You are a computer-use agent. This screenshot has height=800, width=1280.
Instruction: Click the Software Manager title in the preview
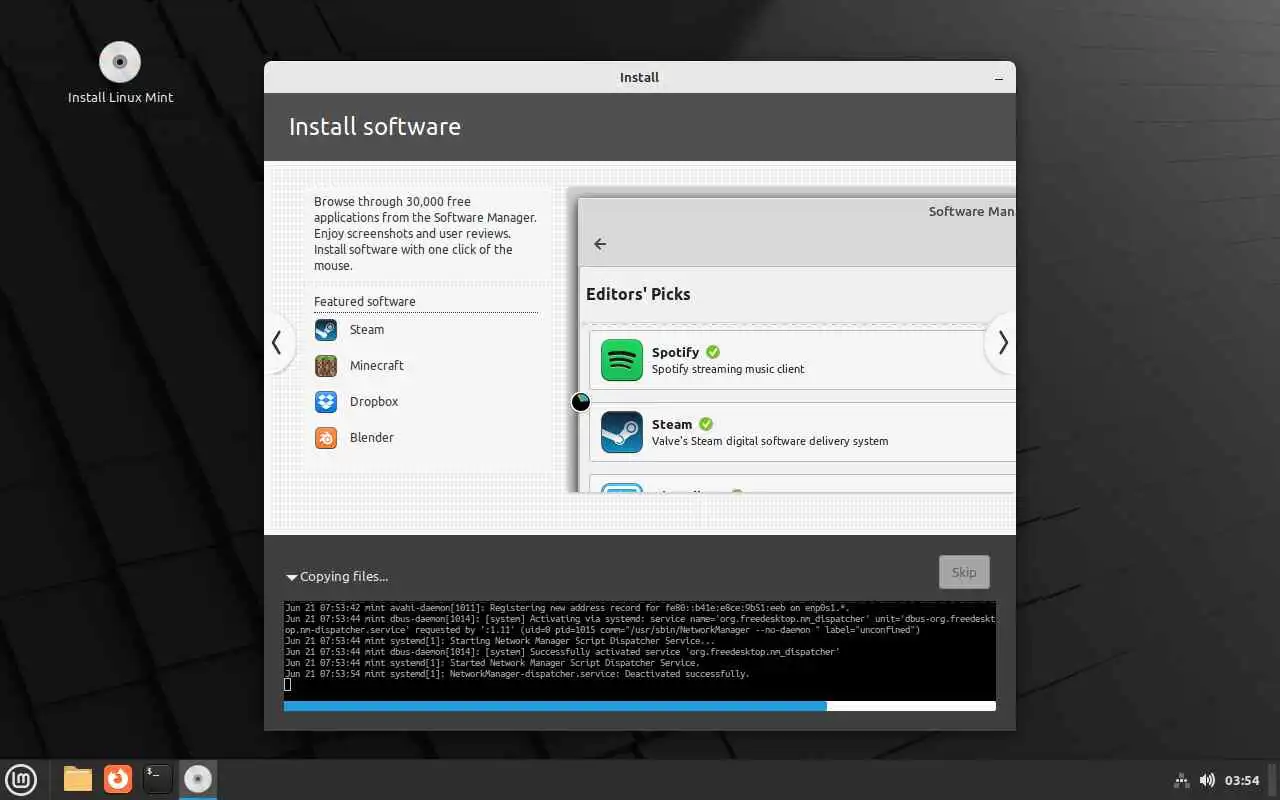pyautogui.click(x=972, y=211)
